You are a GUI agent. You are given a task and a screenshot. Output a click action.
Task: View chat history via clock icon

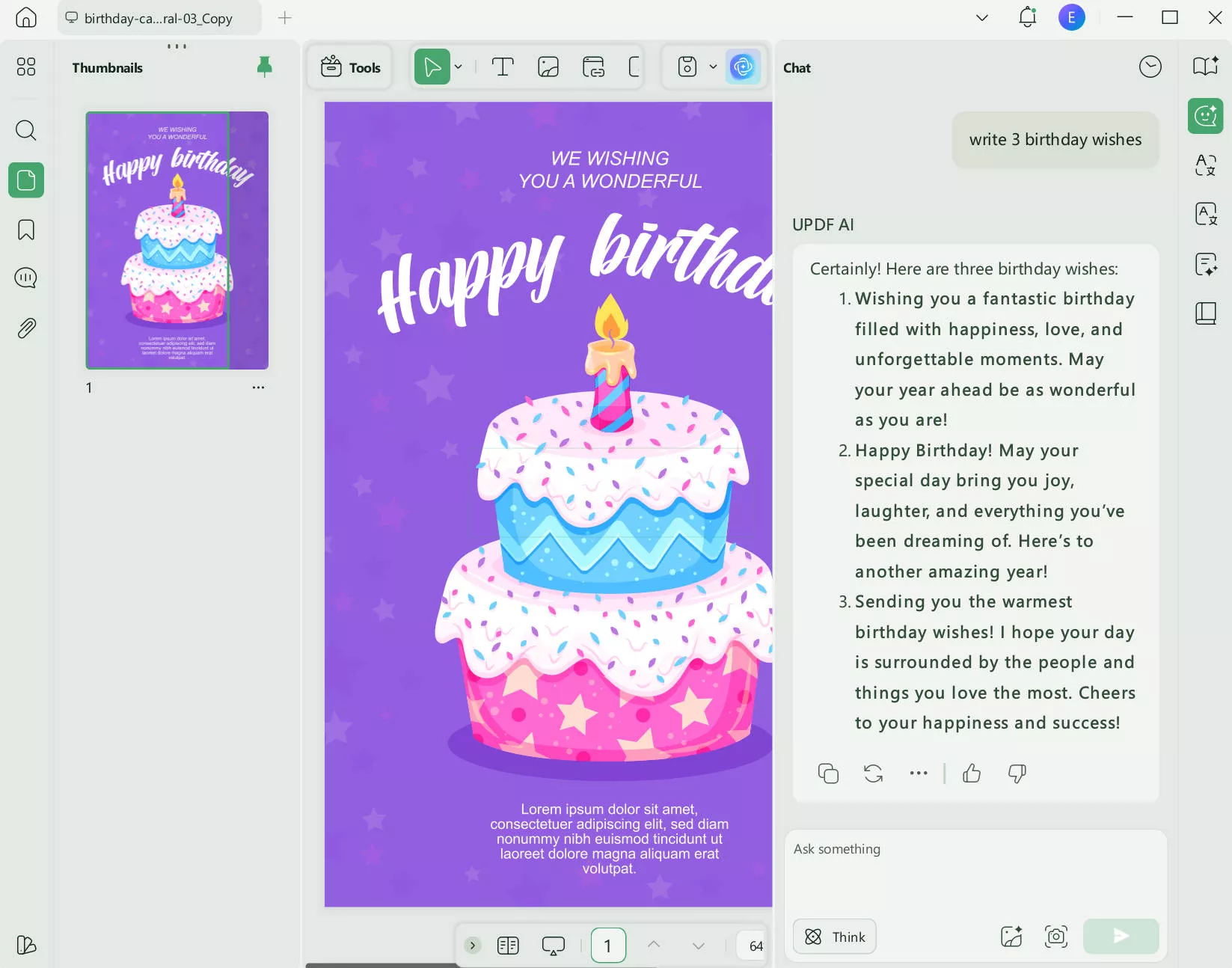click(x=1150, y=67)
